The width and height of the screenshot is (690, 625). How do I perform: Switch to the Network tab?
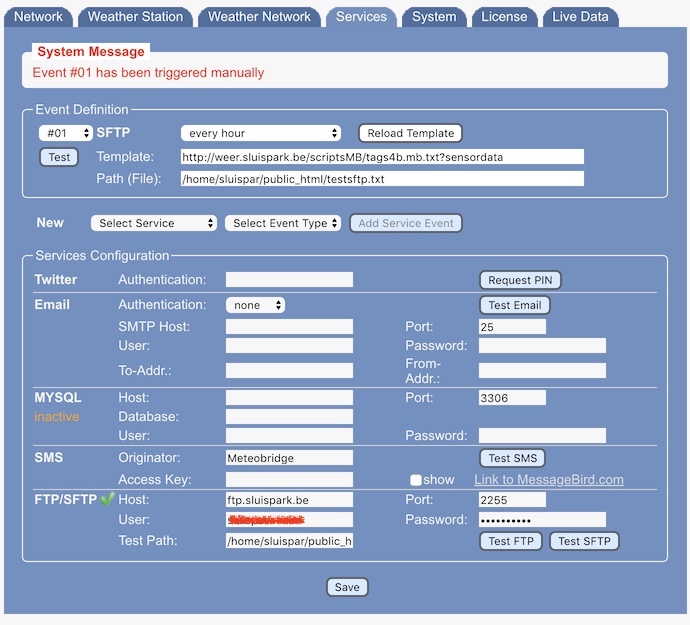[x=39, y=16]
